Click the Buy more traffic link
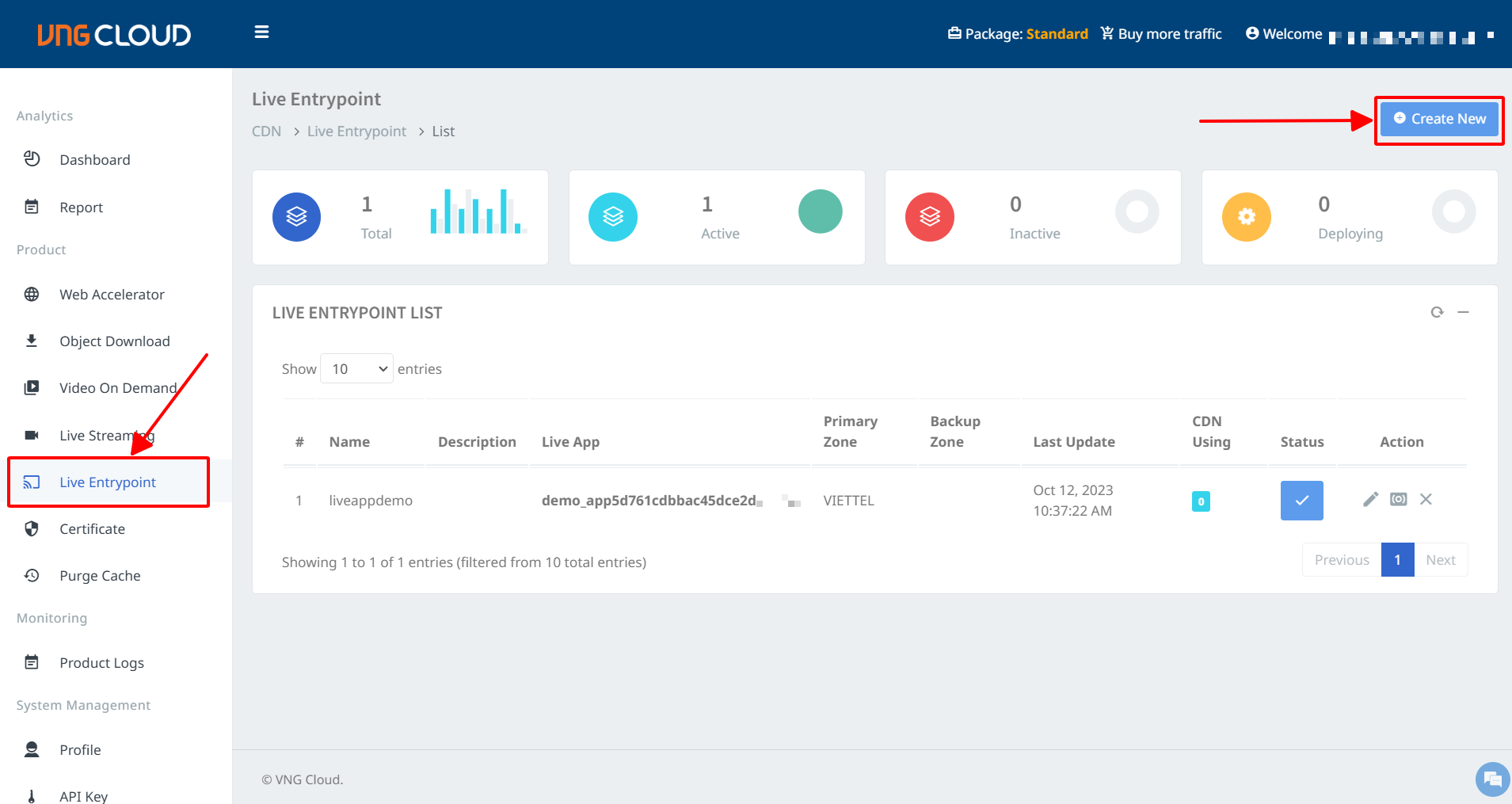 point(1161,34)
